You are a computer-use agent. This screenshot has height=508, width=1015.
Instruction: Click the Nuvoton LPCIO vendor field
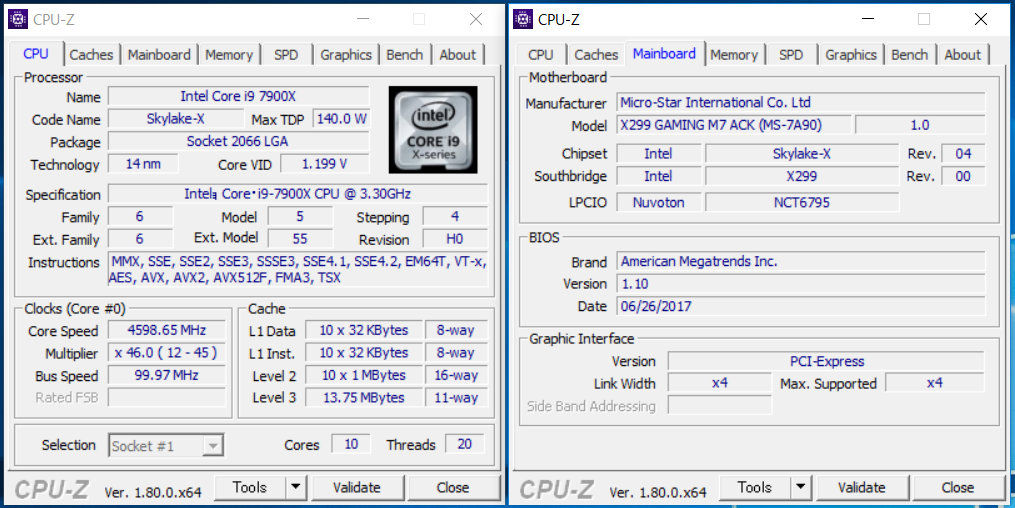click(658, 203)
